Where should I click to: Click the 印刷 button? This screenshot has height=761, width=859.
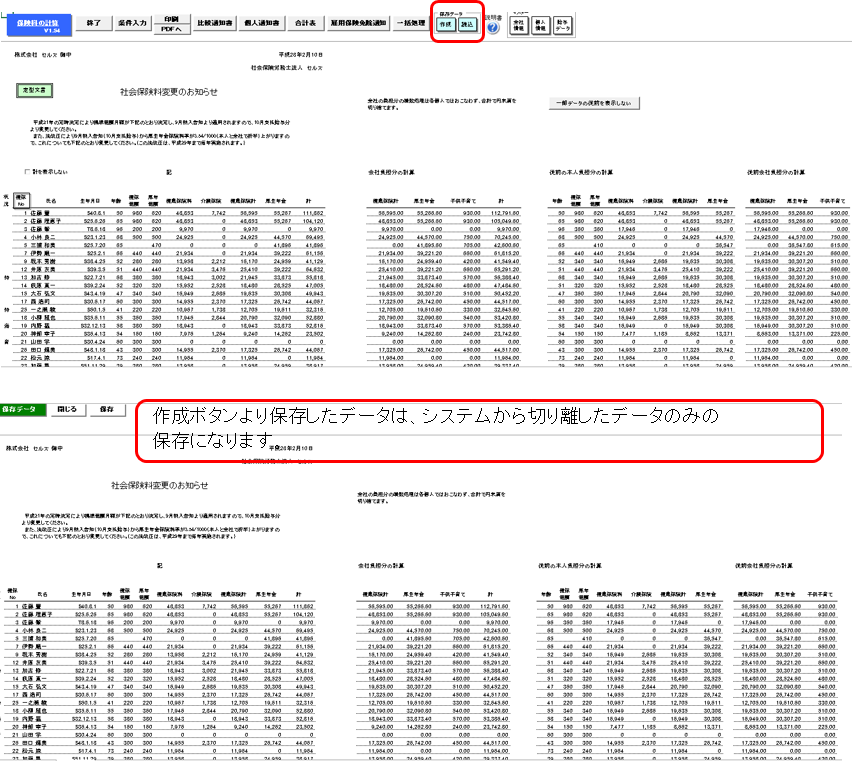171,19
